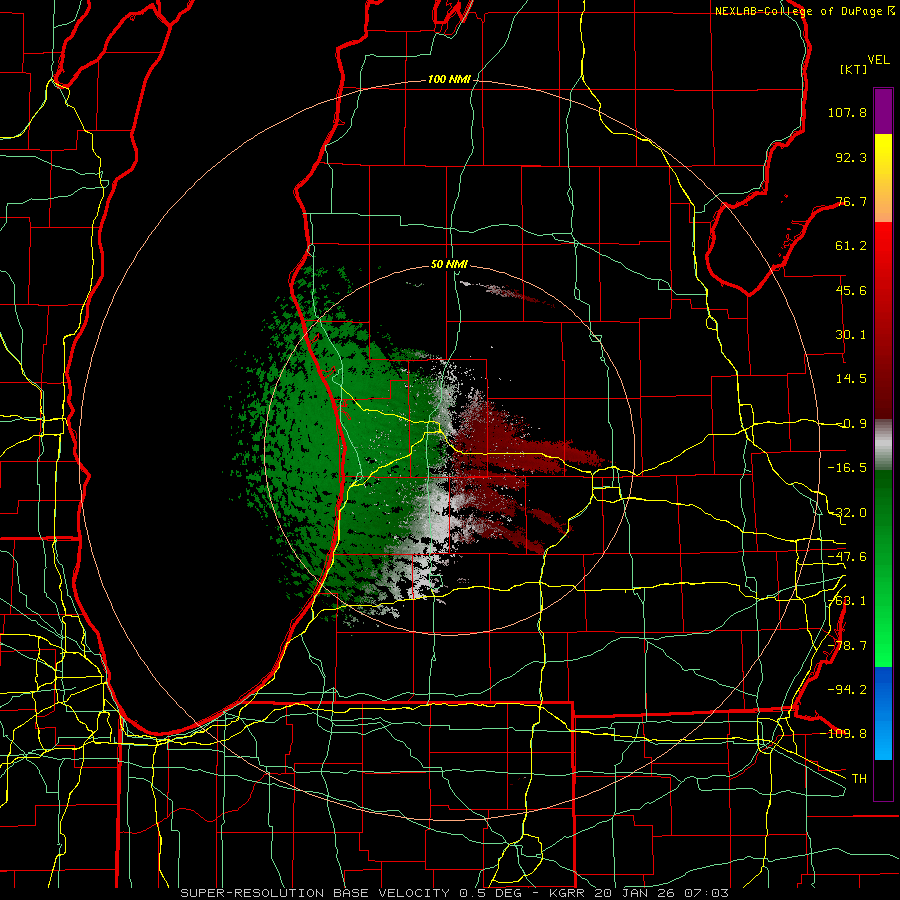Click the -78.7 legend value
The width and height of the screenshot is (900, 900).
[x=847, y=646]
